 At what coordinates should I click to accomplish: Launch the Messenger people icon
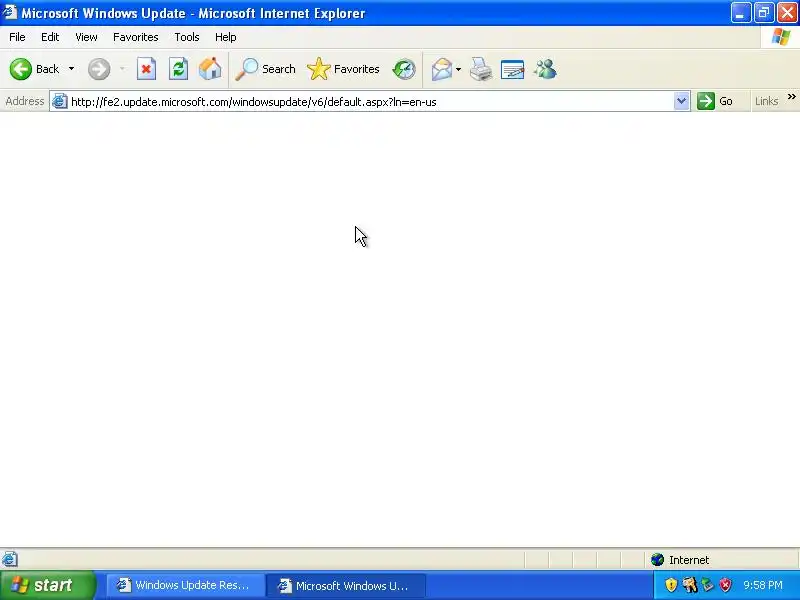pyautogui.click(x=545, y=69)
